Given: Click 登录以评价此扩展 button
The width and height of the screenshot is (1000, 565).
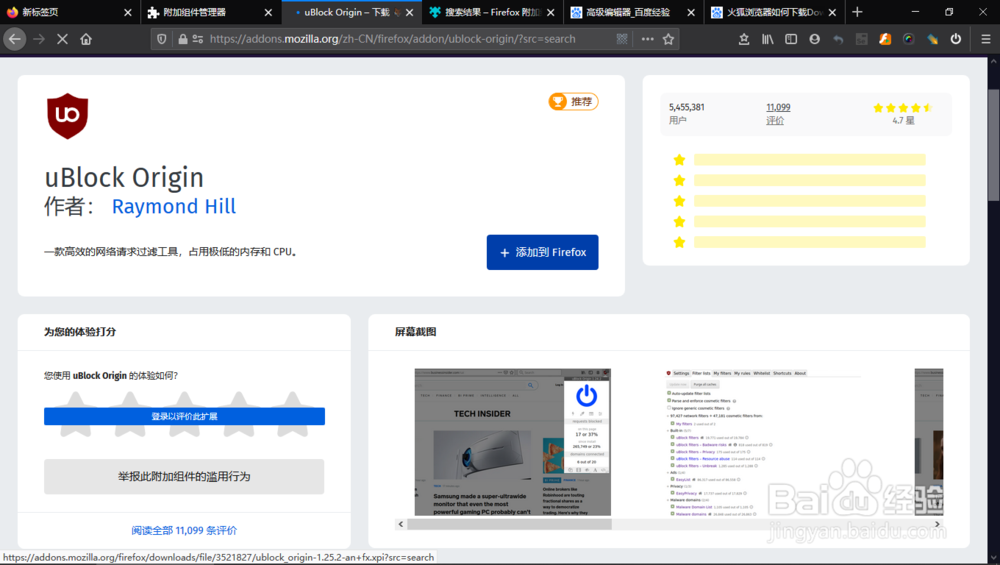Looking at the screenshot, I should 184,416.
